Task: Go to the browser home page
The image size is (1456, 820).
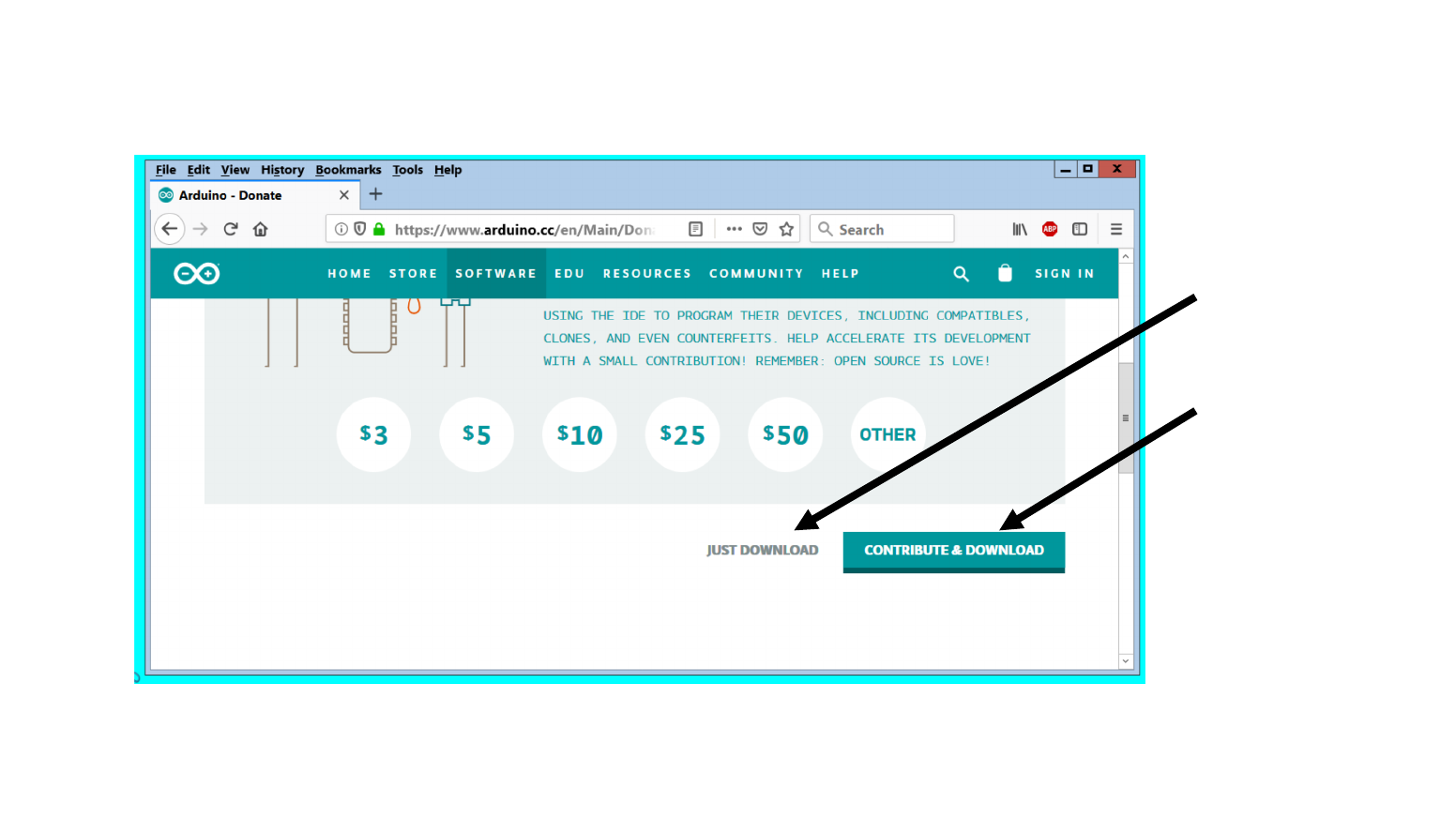Action: click(261, 229)
